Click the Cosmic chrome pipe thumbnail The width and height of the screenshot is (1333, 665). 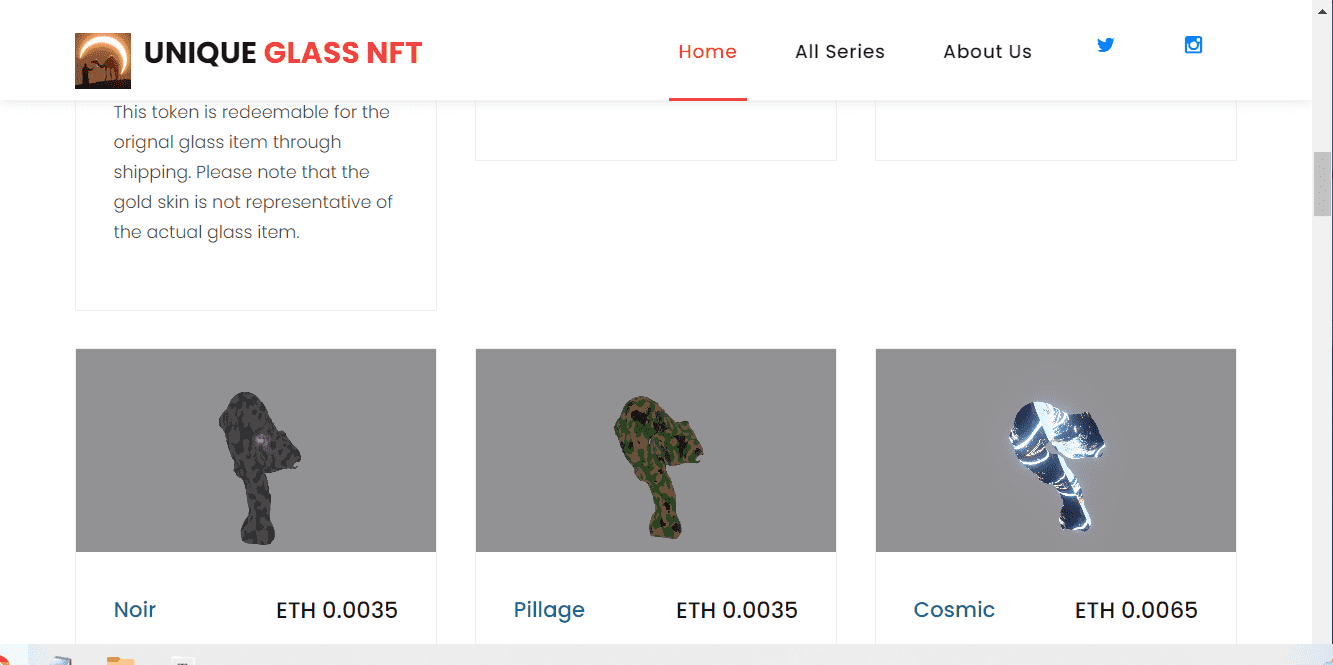pyautogui.click(x=1056, y=450)
